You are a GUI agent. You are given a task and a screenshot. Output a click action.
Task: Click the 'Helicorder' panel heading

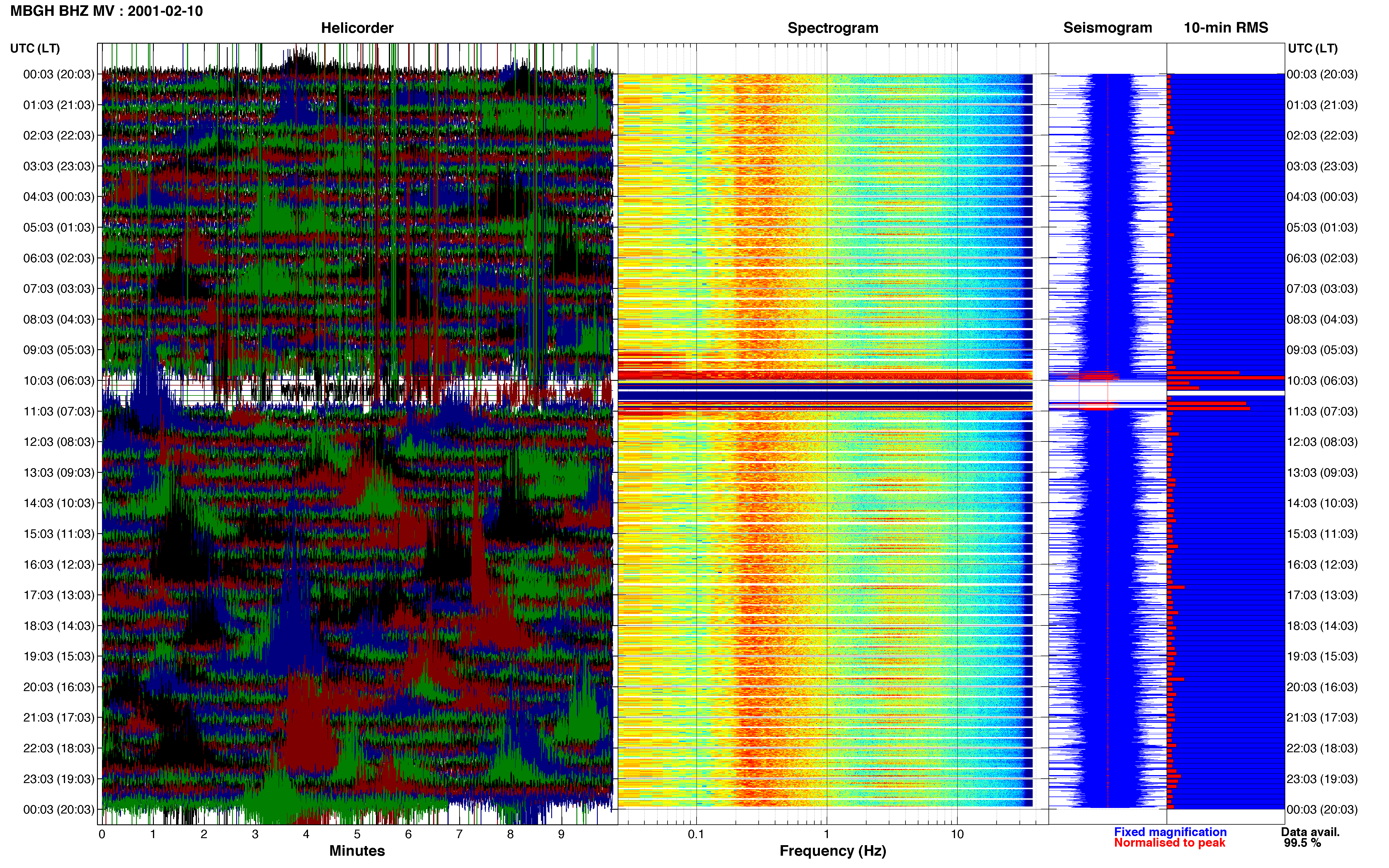(357, 28)
